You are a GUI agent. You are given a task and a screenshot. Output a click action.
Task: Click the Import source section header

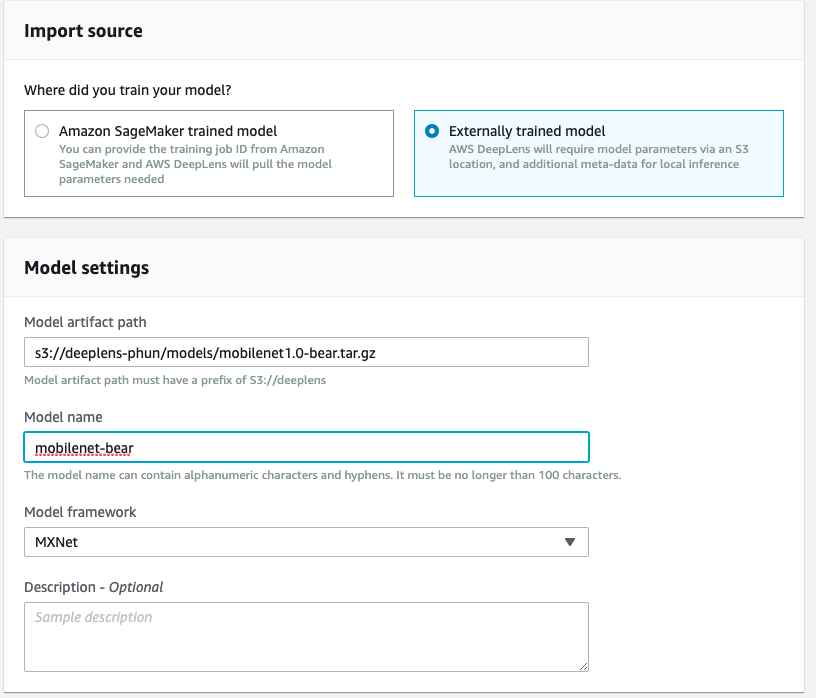(x=83, y=31)
